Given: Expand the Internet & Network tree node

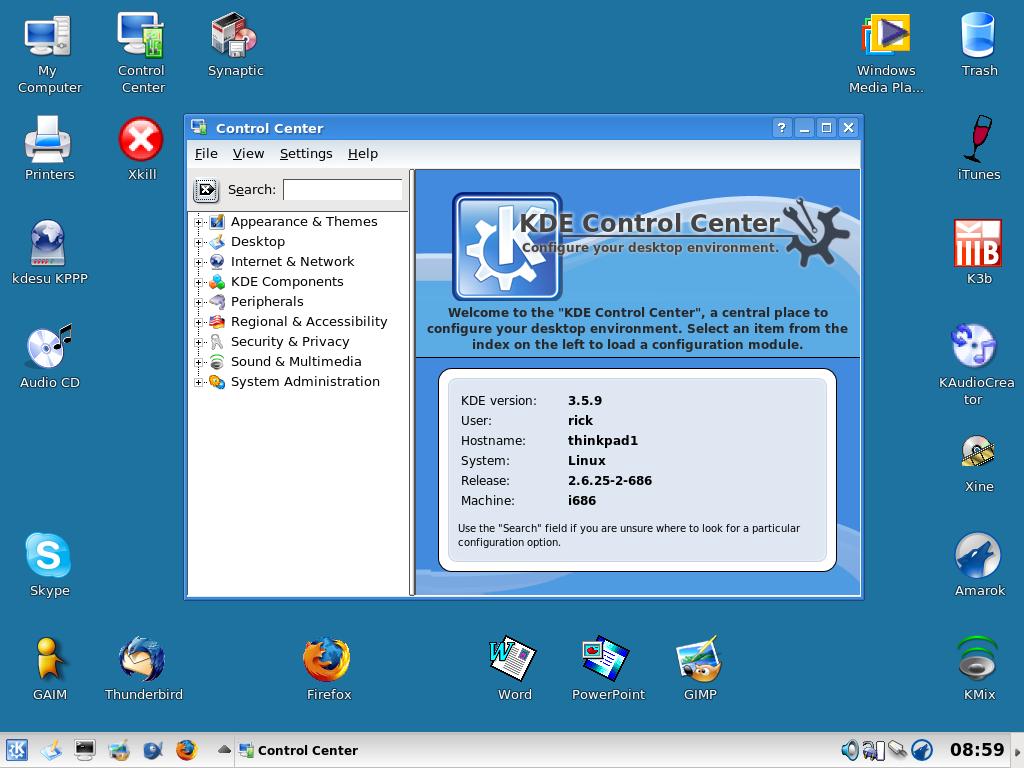Looking at the screenshot, I should 199,263.
